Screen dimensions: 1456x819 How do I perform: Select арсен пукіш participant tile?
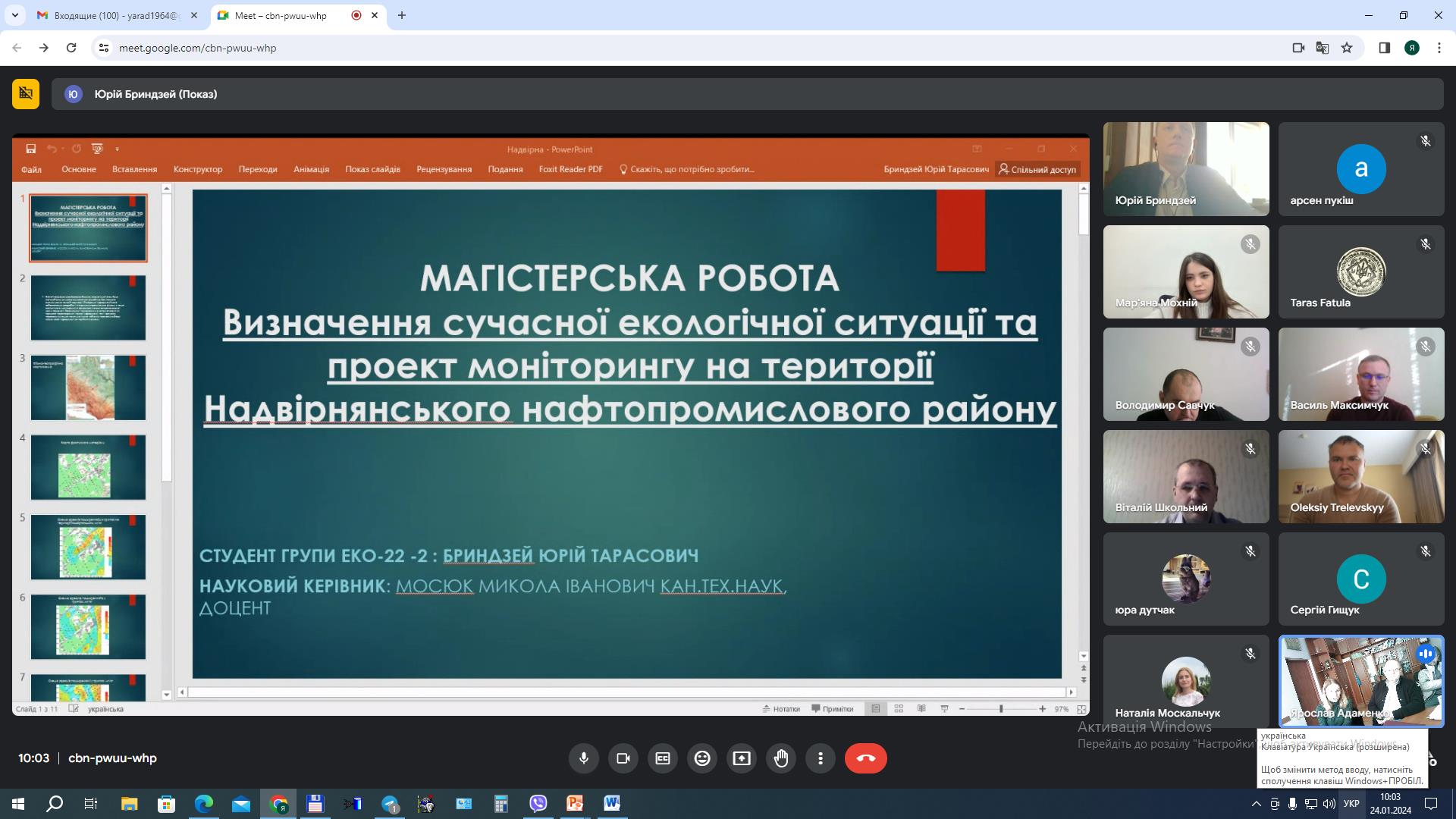(1361, 169)
